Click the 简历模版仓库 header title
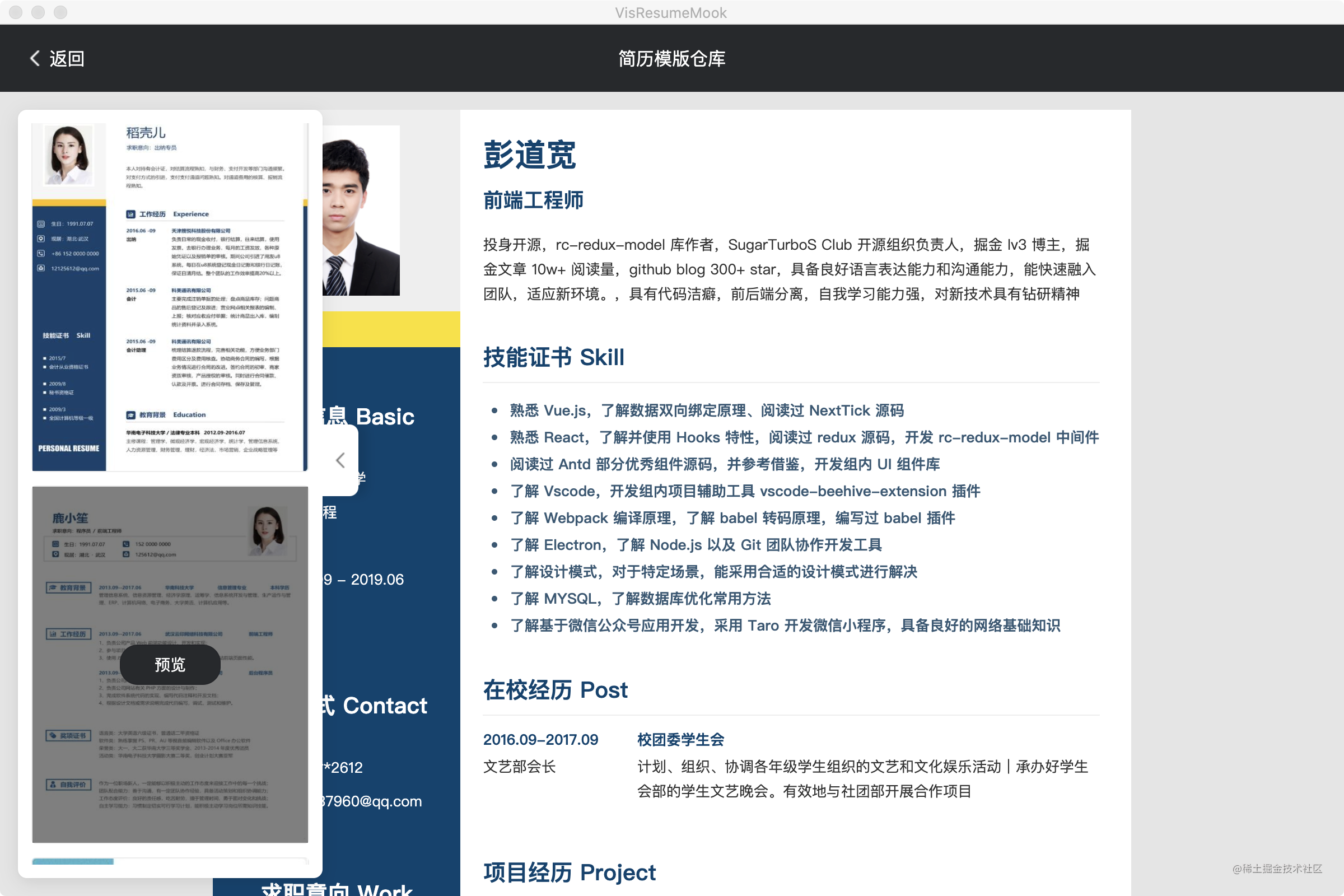The image size is (1344, 896). click(x=671, y=58)
